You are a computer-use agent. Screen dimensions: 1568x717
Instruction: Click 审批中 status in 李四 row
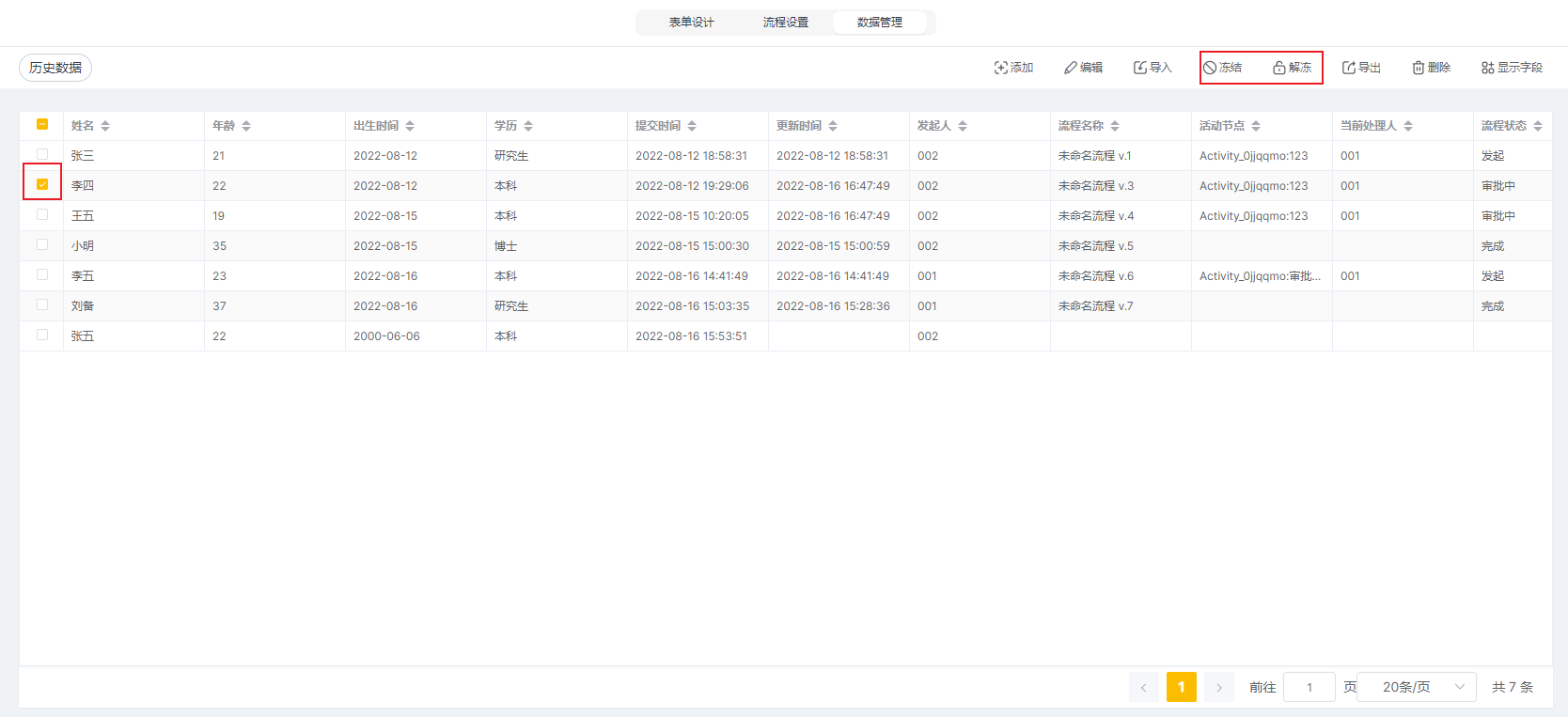(x=1498, y=186)
